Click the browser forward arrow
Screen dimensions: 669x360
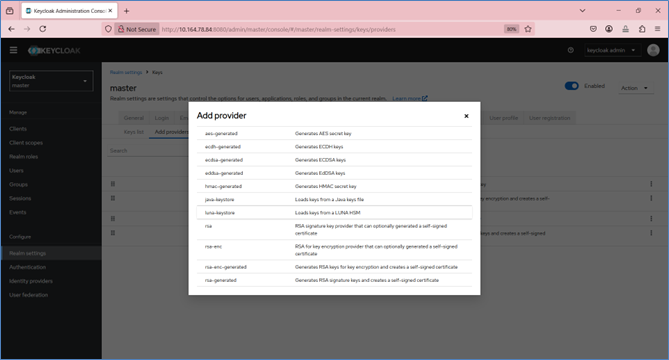(x=27, y=29)
